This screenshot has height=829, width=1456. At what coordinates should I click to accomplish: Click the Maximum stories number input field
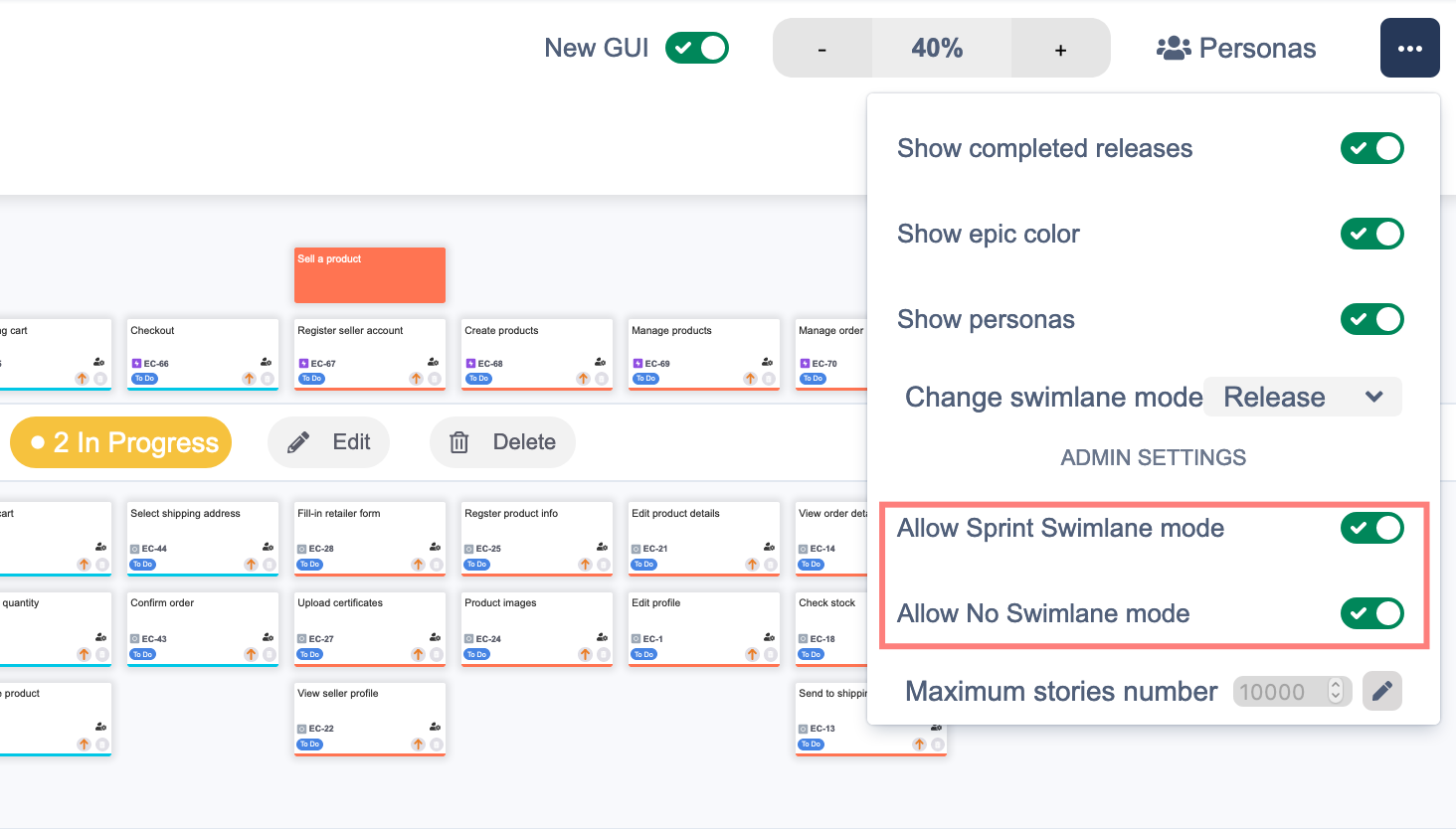pos(1279,691)
